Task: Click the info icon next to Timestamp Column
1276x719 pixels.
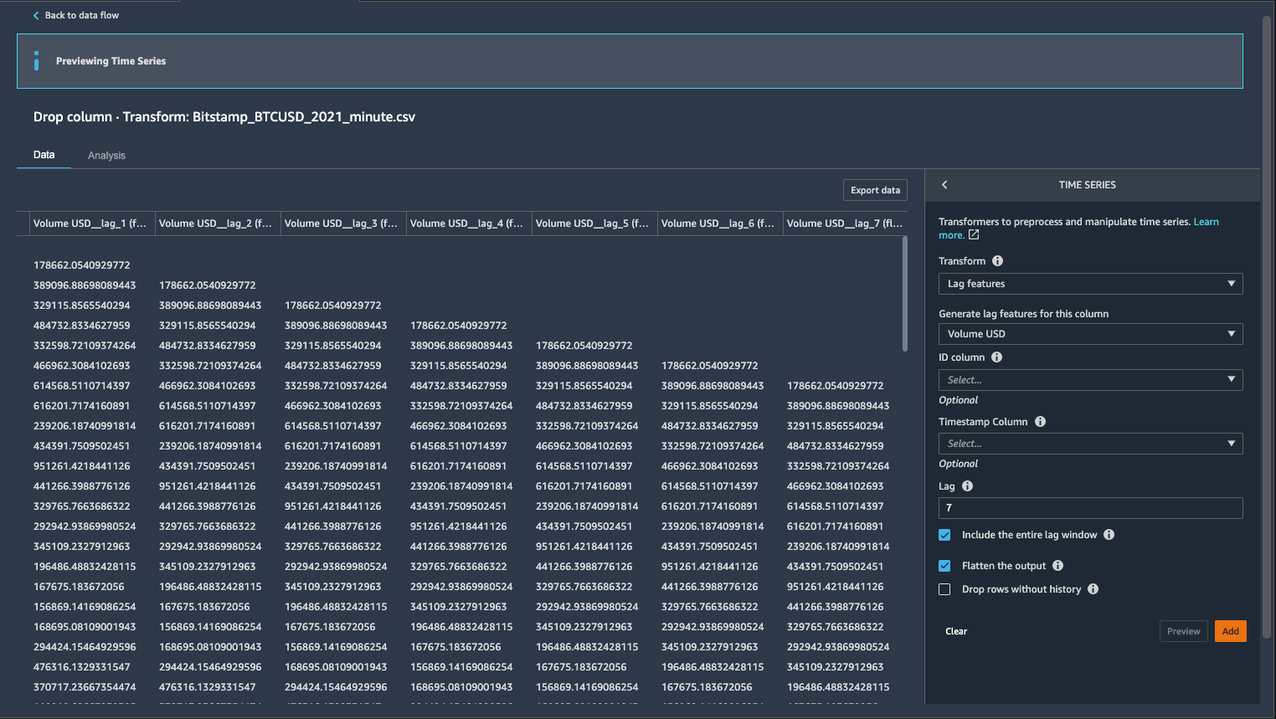Action: click(x=1040, y=422)
